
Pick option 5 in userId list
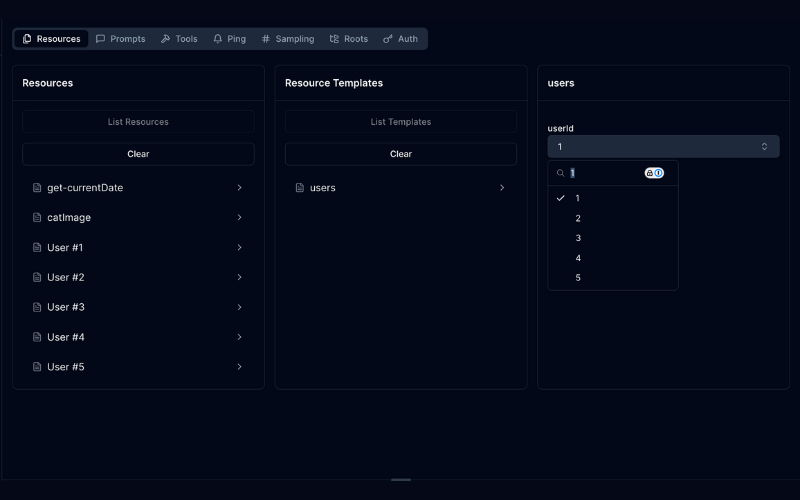[613, 278]
